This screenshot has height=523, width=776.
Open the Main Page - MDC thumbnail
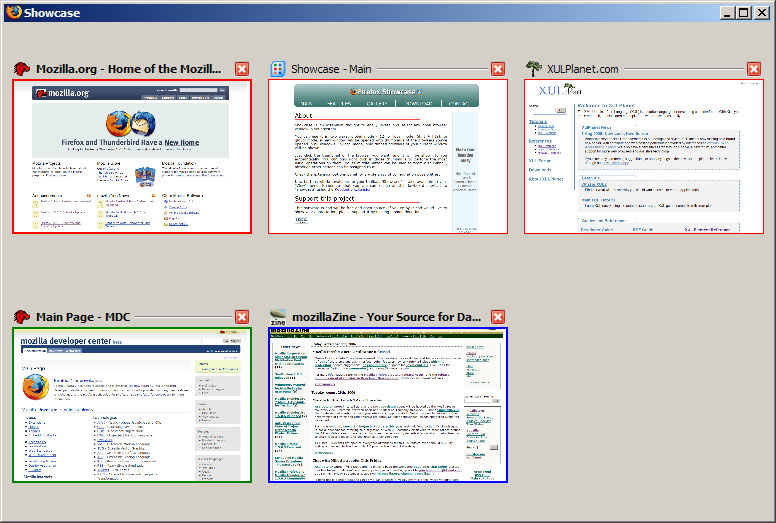pyautogui.click(x=132, y=405)
